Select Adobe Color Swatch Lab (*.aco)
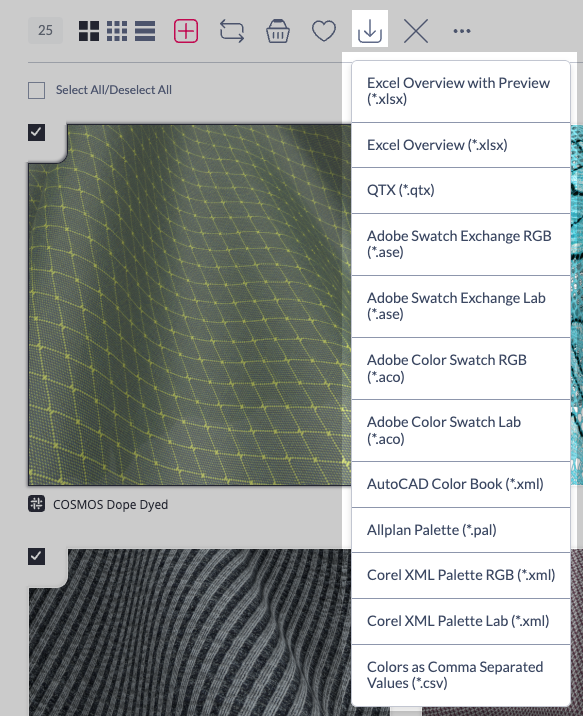The image size is (583, 716). point(461,431)
